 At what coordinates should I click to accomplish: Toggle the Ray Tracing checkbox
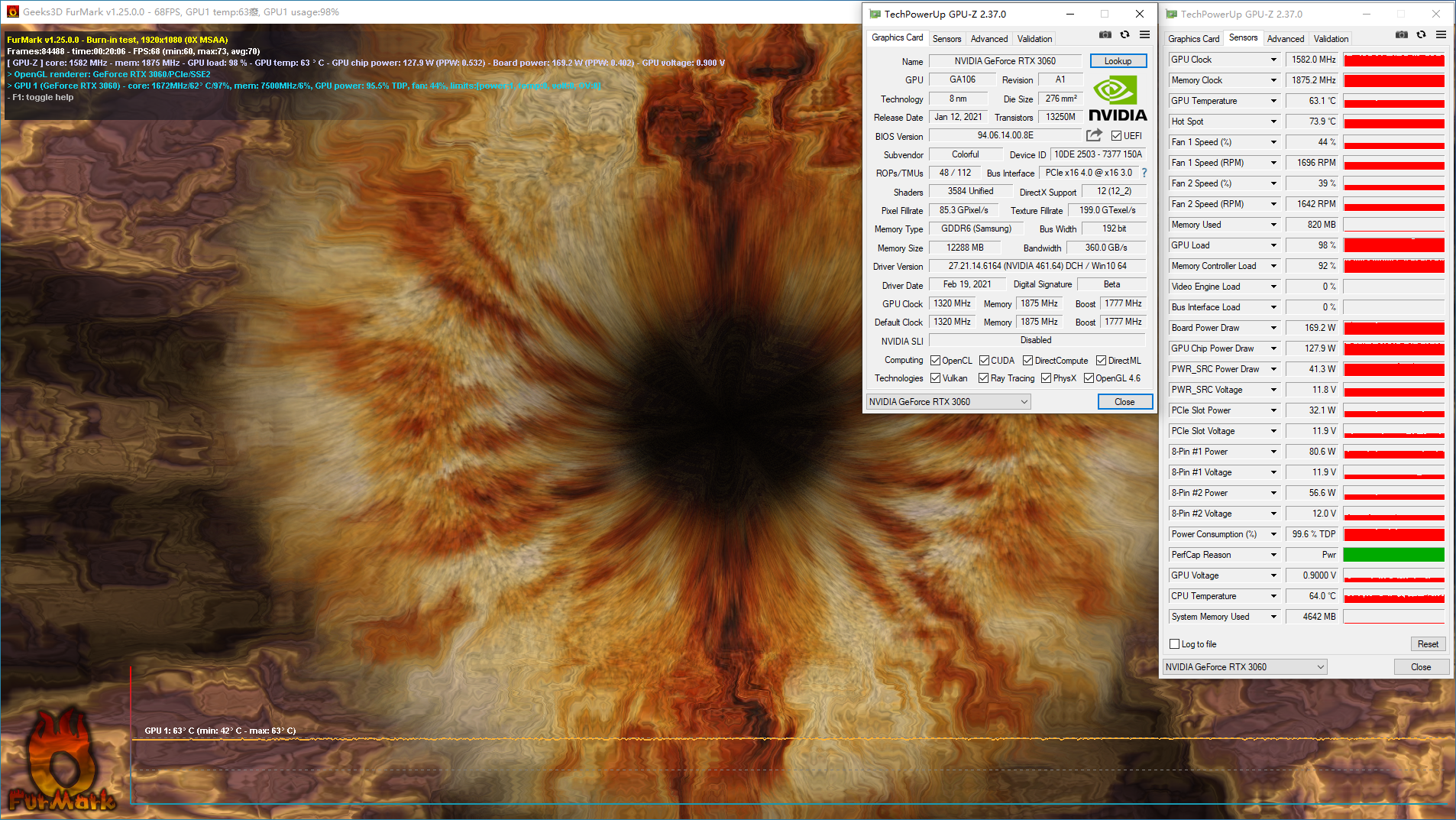tap(984, 378)
